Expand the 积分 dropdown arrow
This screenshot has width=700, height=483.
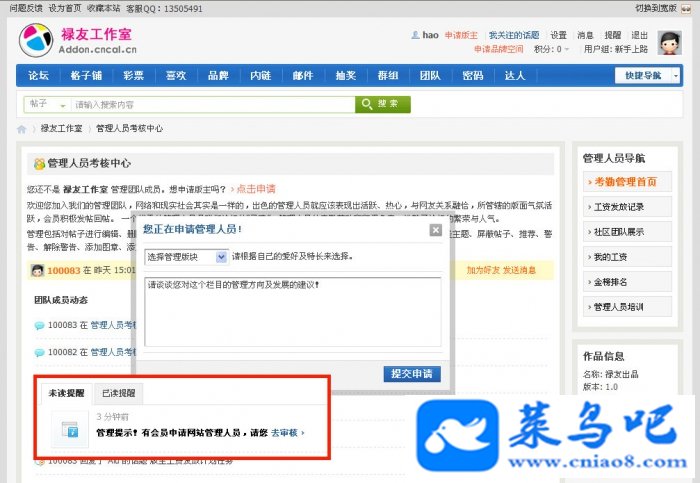tap(567, 49)
